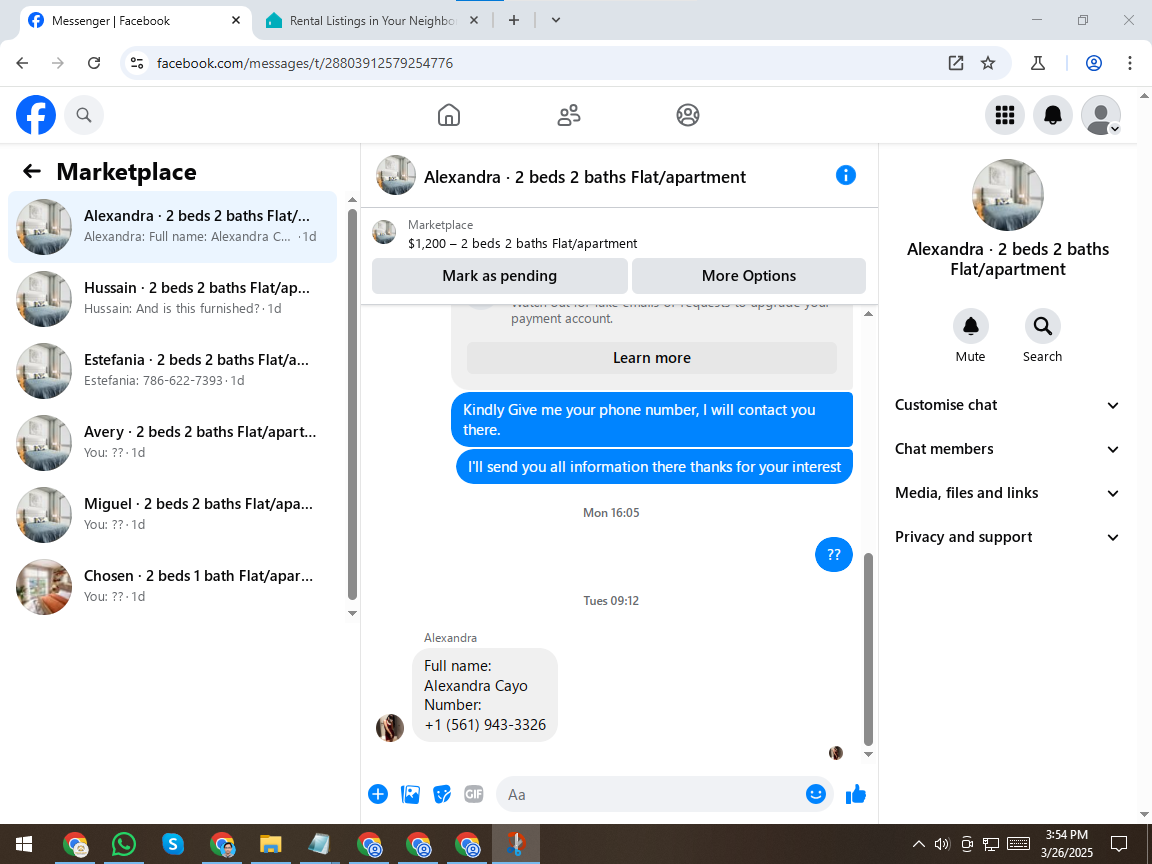Screen dimensions: 1152x864
Task: Go to the Home feed icon
Action: pyautogui.click(x=449, y=115)
